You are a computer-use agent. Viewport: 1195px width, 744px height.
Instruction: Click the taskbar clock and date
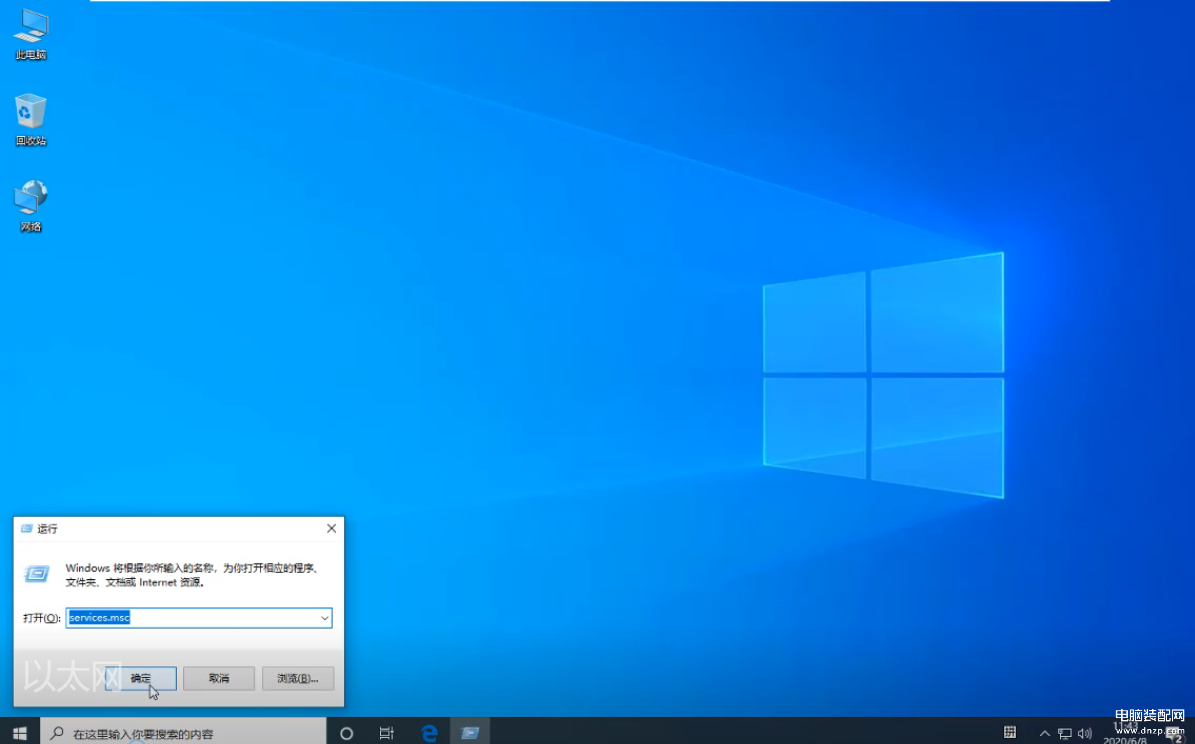click(1126, 733)
